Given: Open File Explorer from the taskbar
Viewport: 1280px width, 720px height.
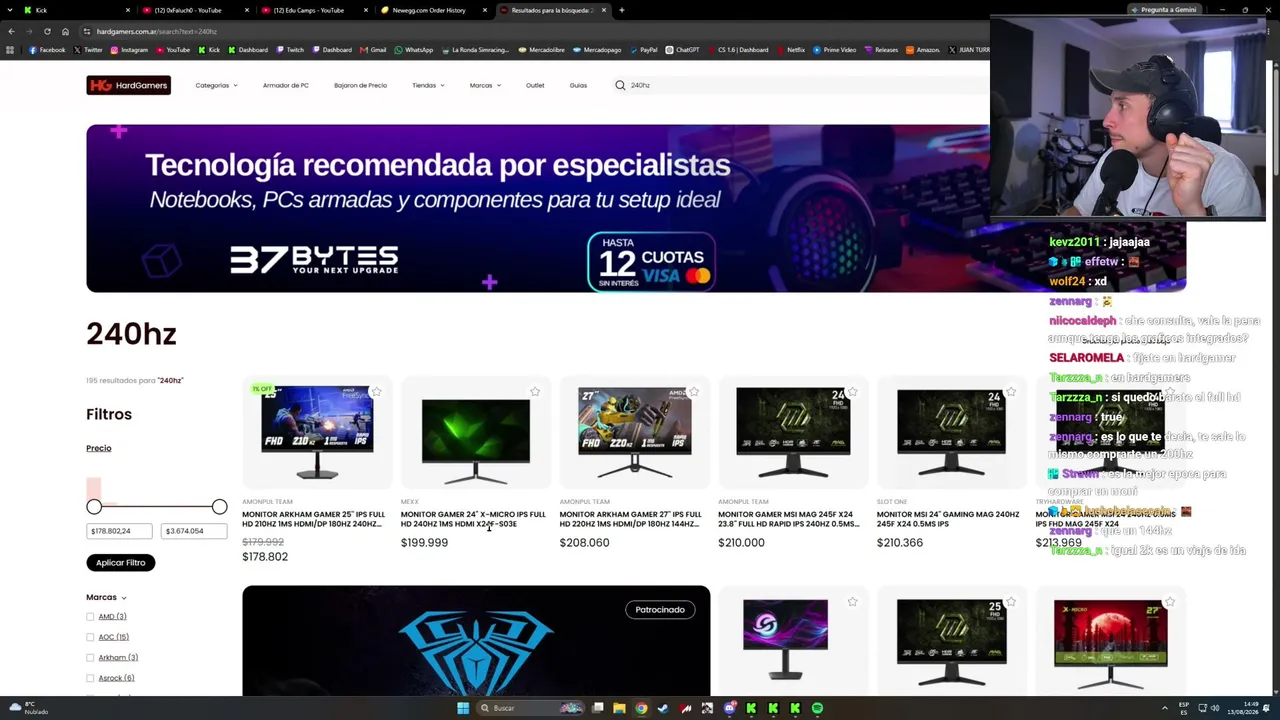Looking at the screenshot, I should (x=619, y=708).
